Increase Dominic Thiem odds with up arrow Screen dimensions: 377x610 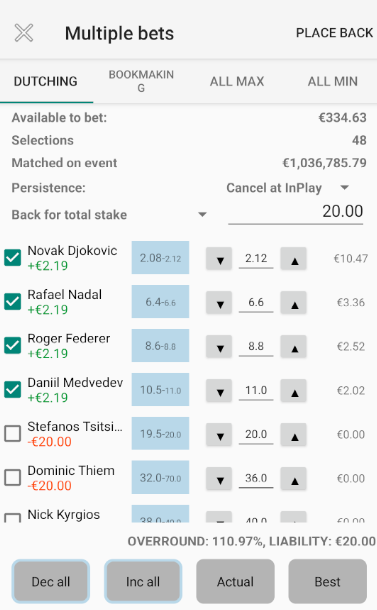(x=294, y=479)
